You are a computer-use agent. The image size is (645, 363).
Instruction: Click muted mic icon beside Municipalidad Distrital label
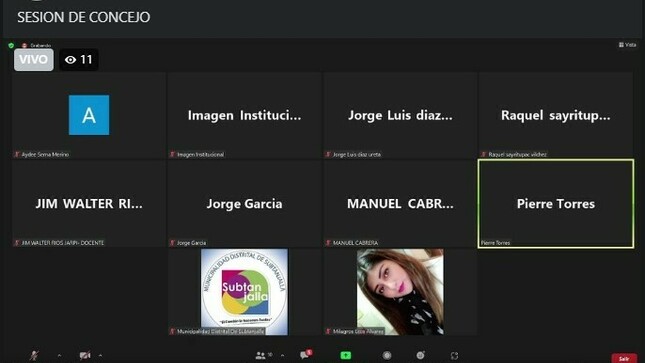[x=172, y=331]
